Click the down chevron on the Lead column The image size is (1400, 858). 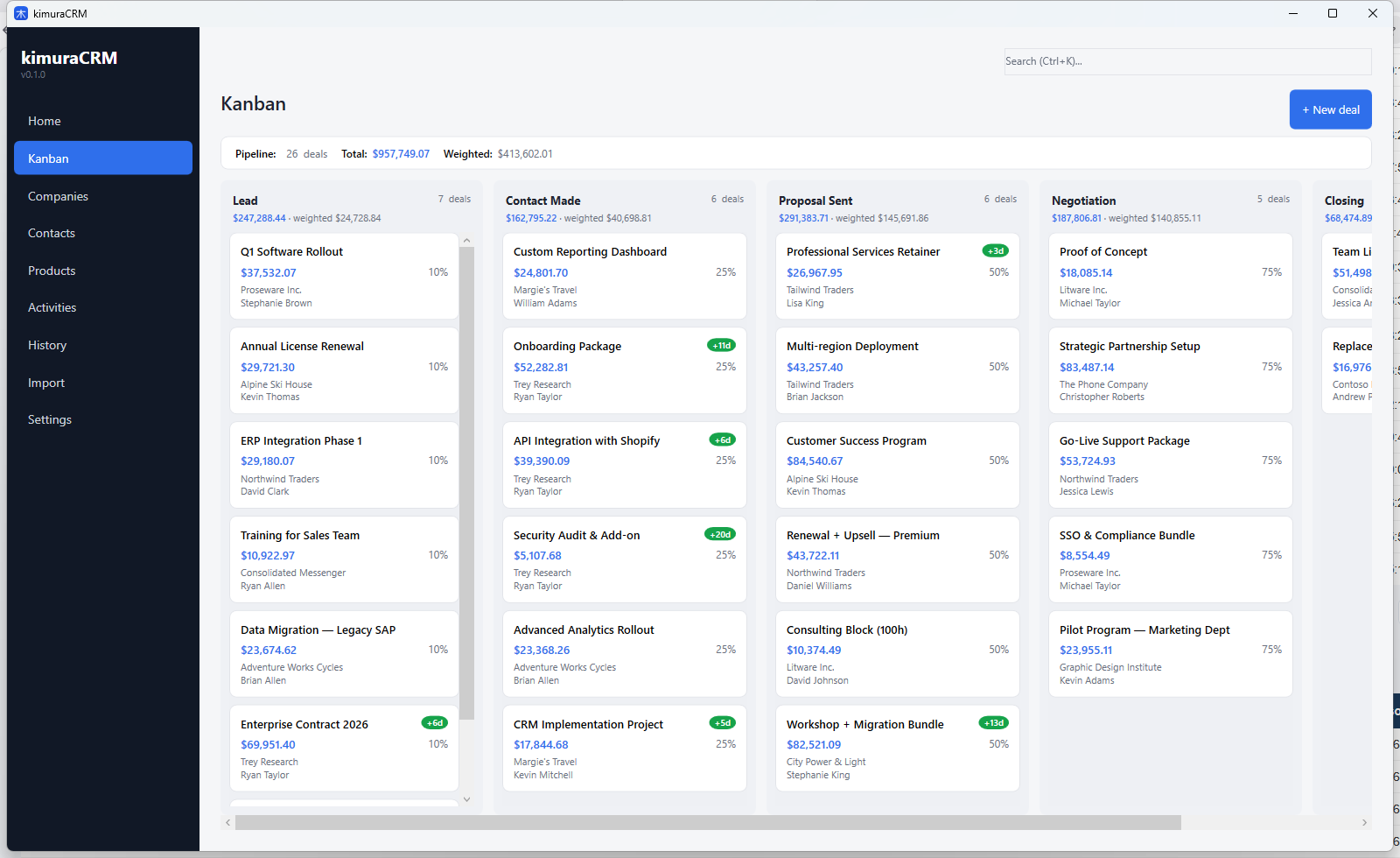pos(467,798)
